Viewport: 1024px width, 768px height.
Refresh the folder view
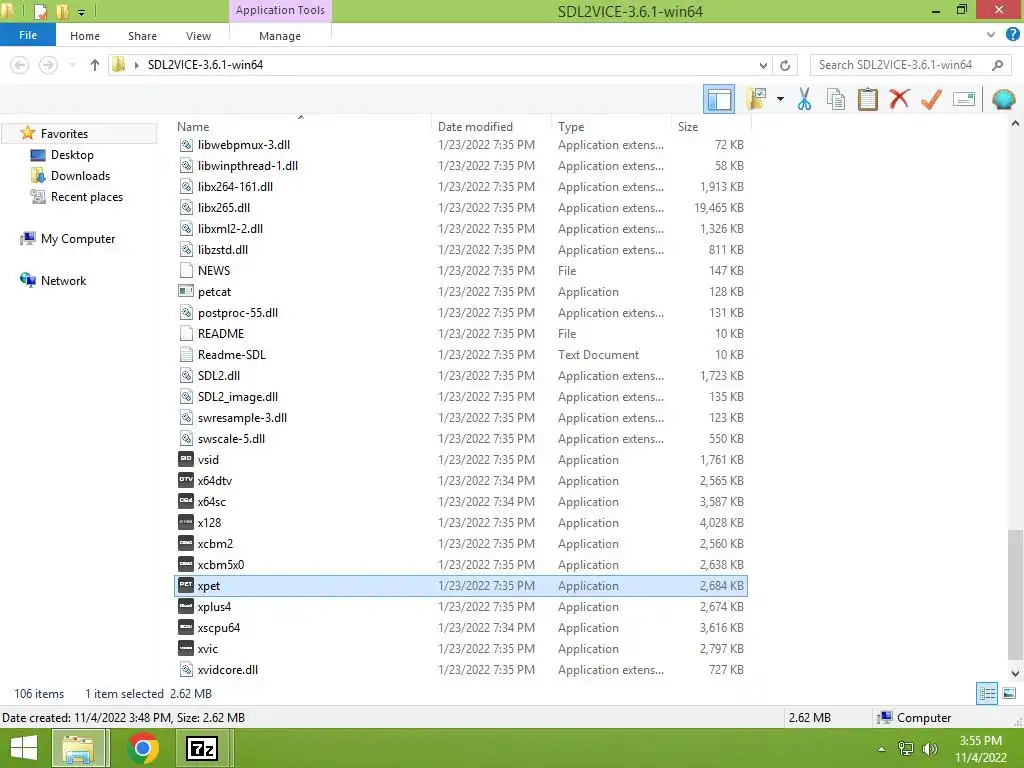point(785,65)
